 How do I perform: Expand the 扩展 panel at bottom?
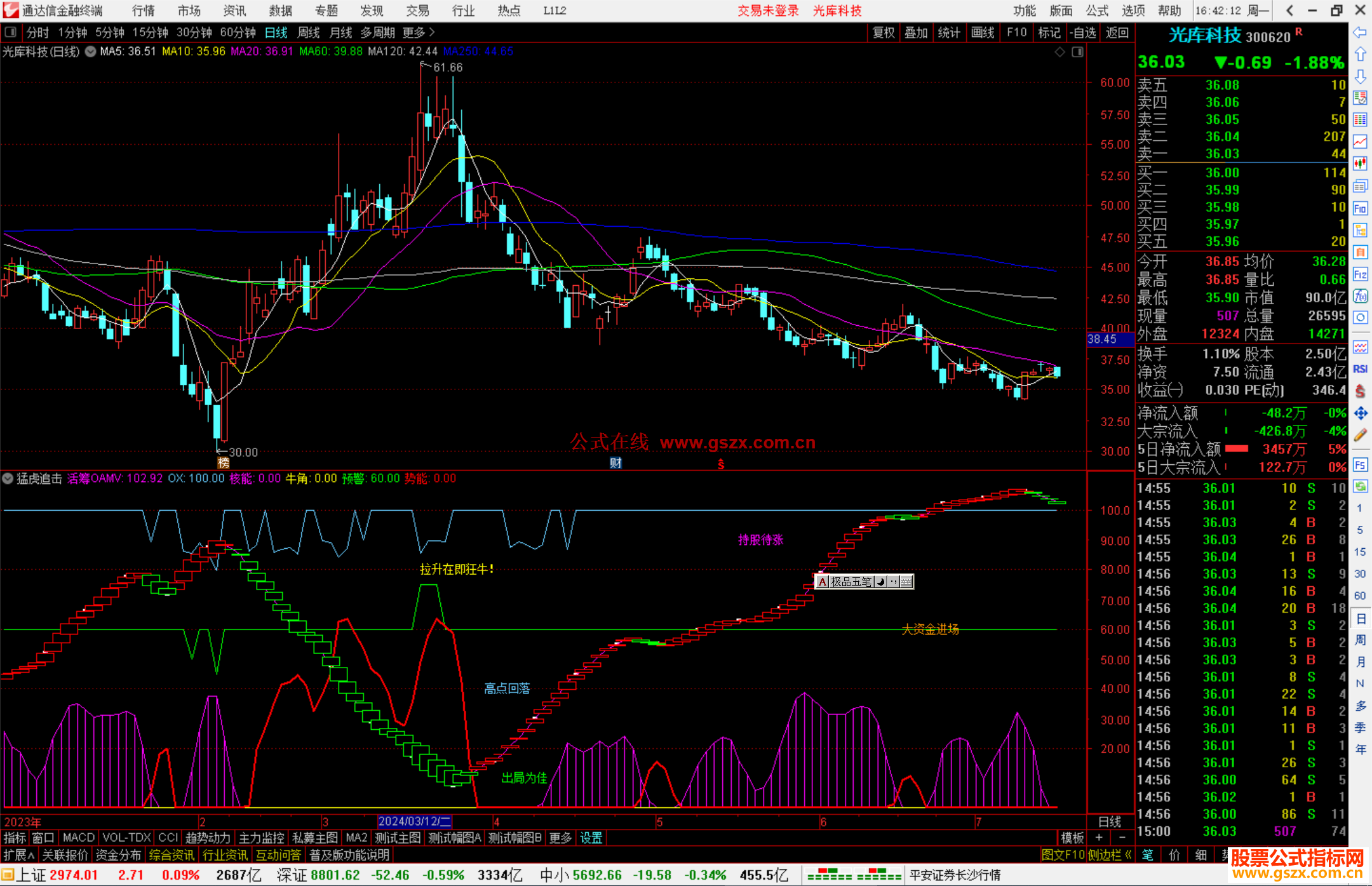click(x=18, y=855)
